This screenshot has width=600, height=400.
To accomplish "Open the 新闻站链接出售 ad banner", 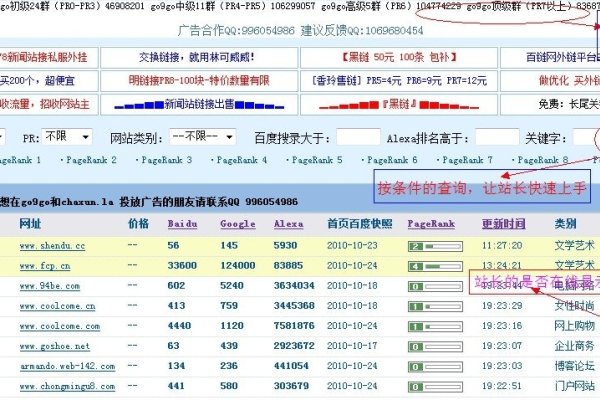I will [199, 104].
